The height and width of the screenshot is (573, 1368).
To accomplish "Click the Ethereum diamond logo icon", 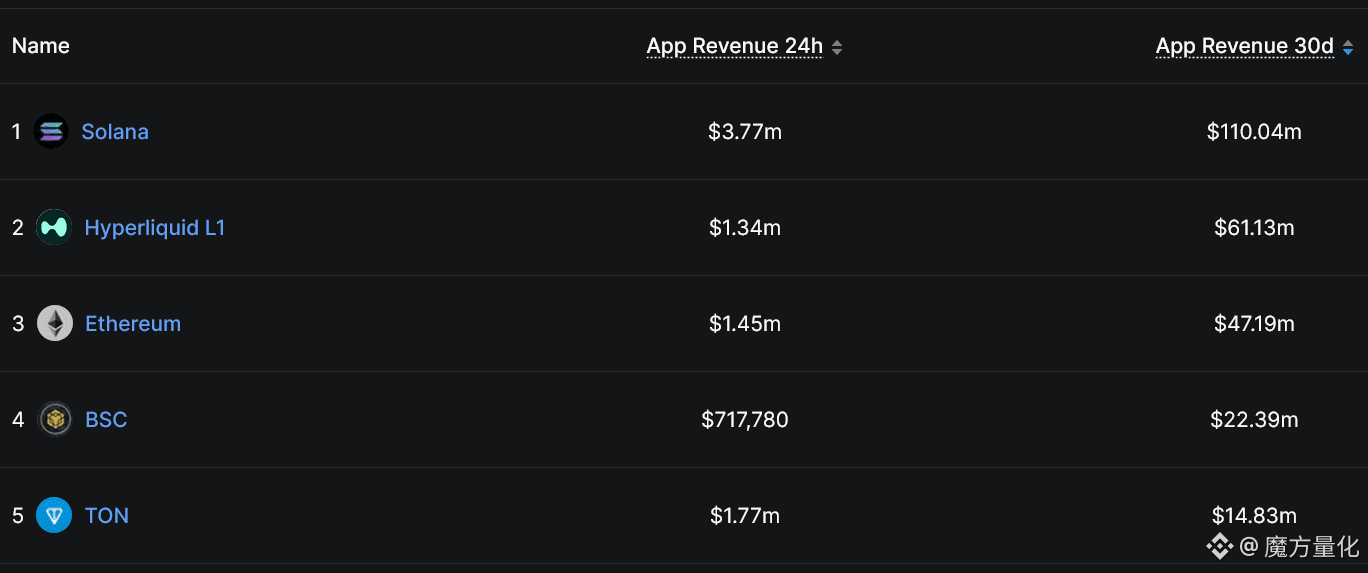I will (x=55, y=323).
